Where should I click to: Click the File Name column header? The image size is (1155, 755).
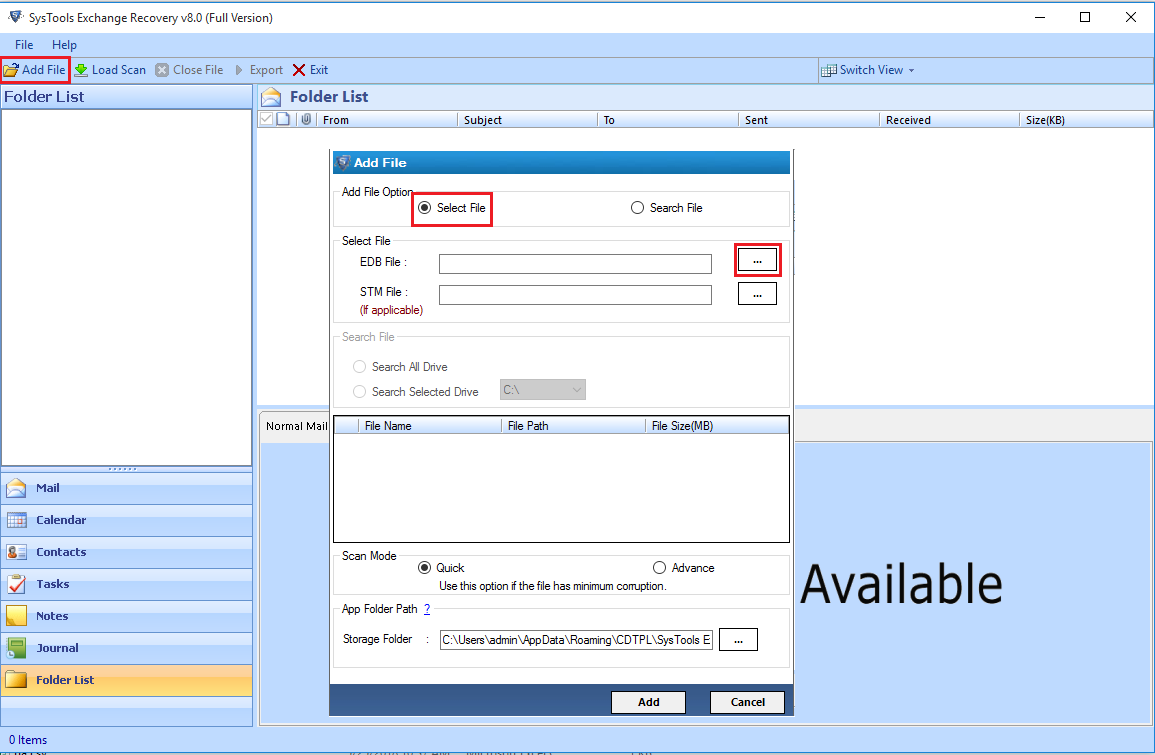tap(430, 426)
